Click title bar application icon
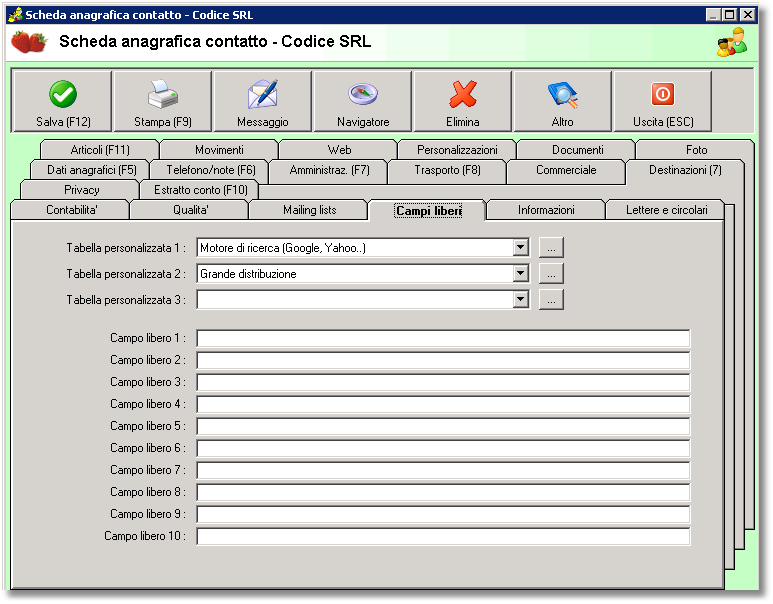Image resolution: width=773 pixels, height=604 pixels. 16,15
